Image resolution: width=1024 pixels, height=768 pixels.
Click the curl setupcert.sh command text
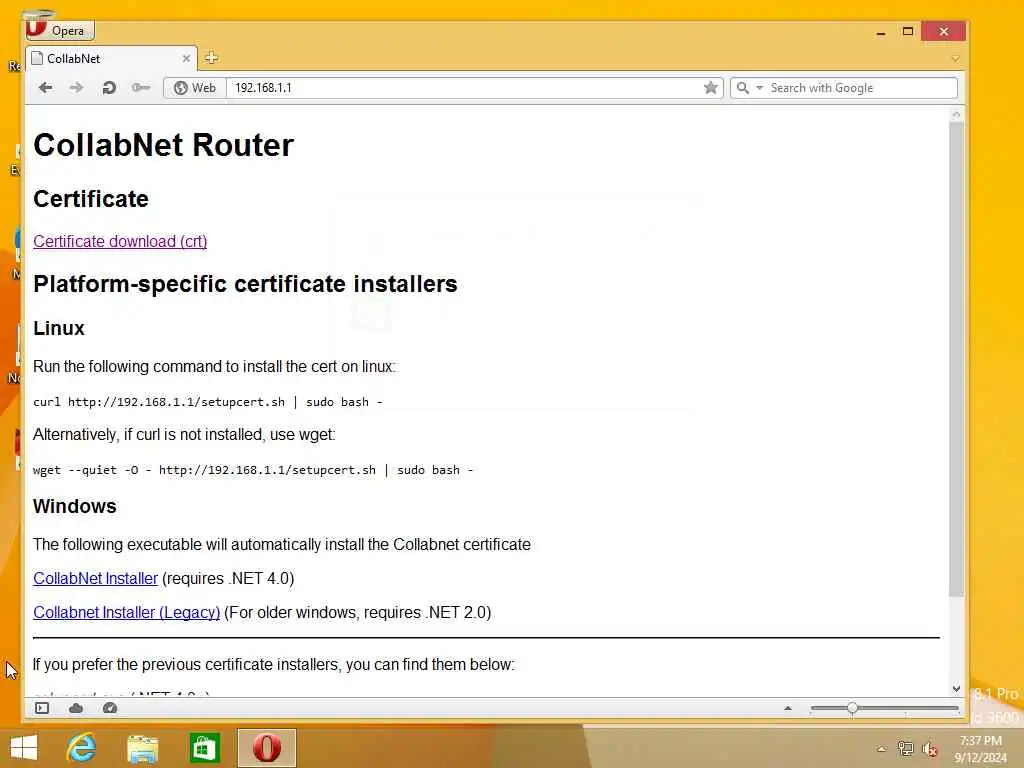click(x=208, y=402)
